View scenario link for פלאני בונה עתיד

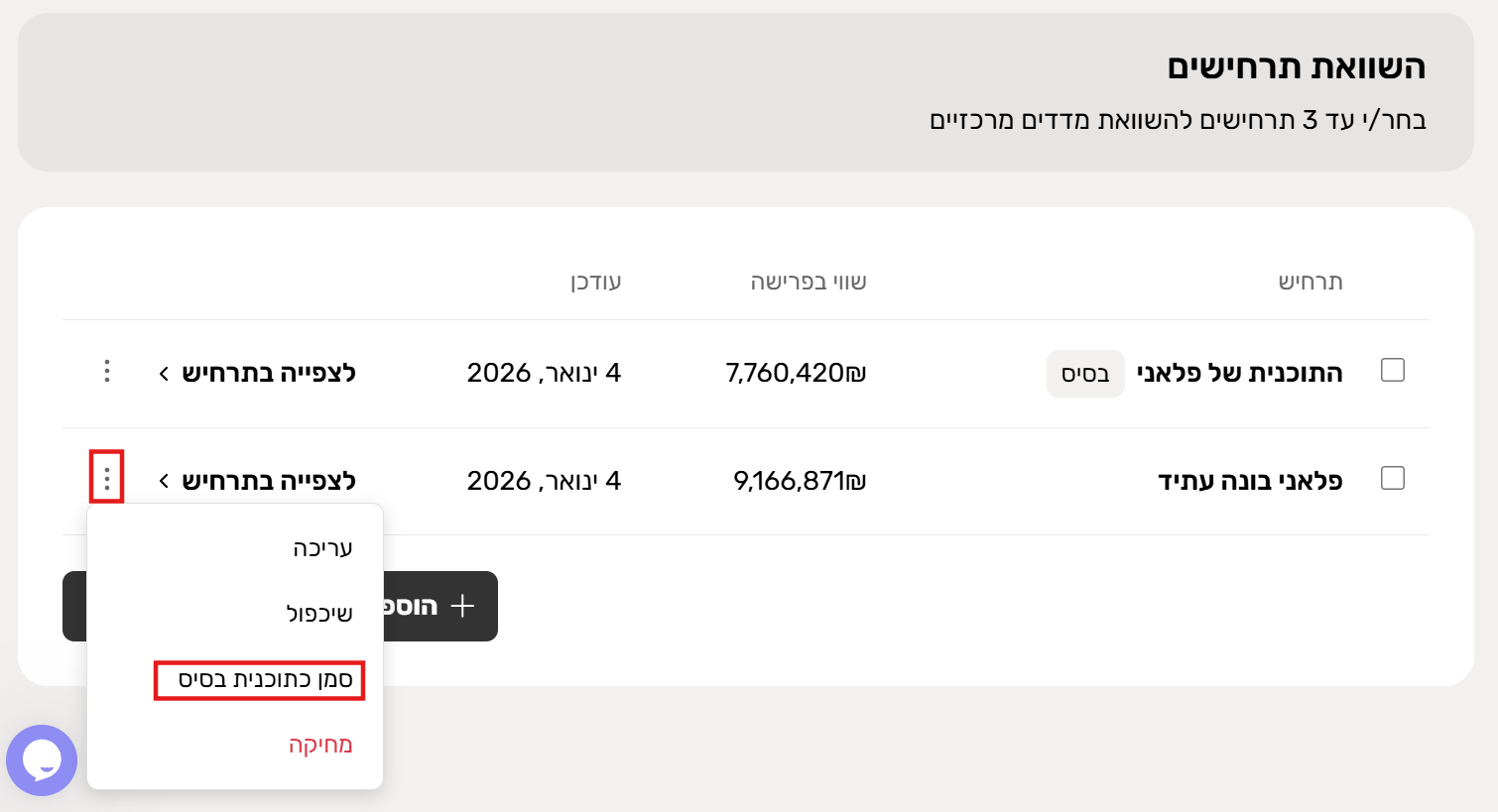coord(257,481)
